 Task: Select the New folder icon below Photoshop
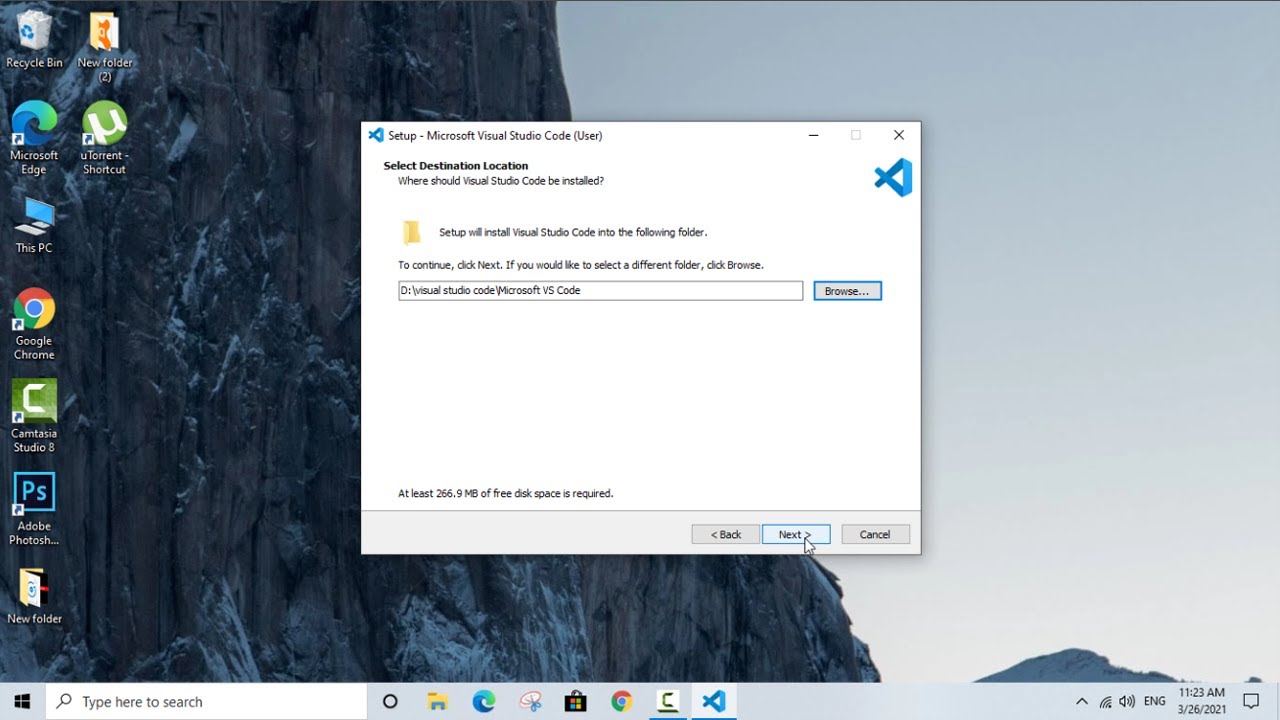pos(34,597)
